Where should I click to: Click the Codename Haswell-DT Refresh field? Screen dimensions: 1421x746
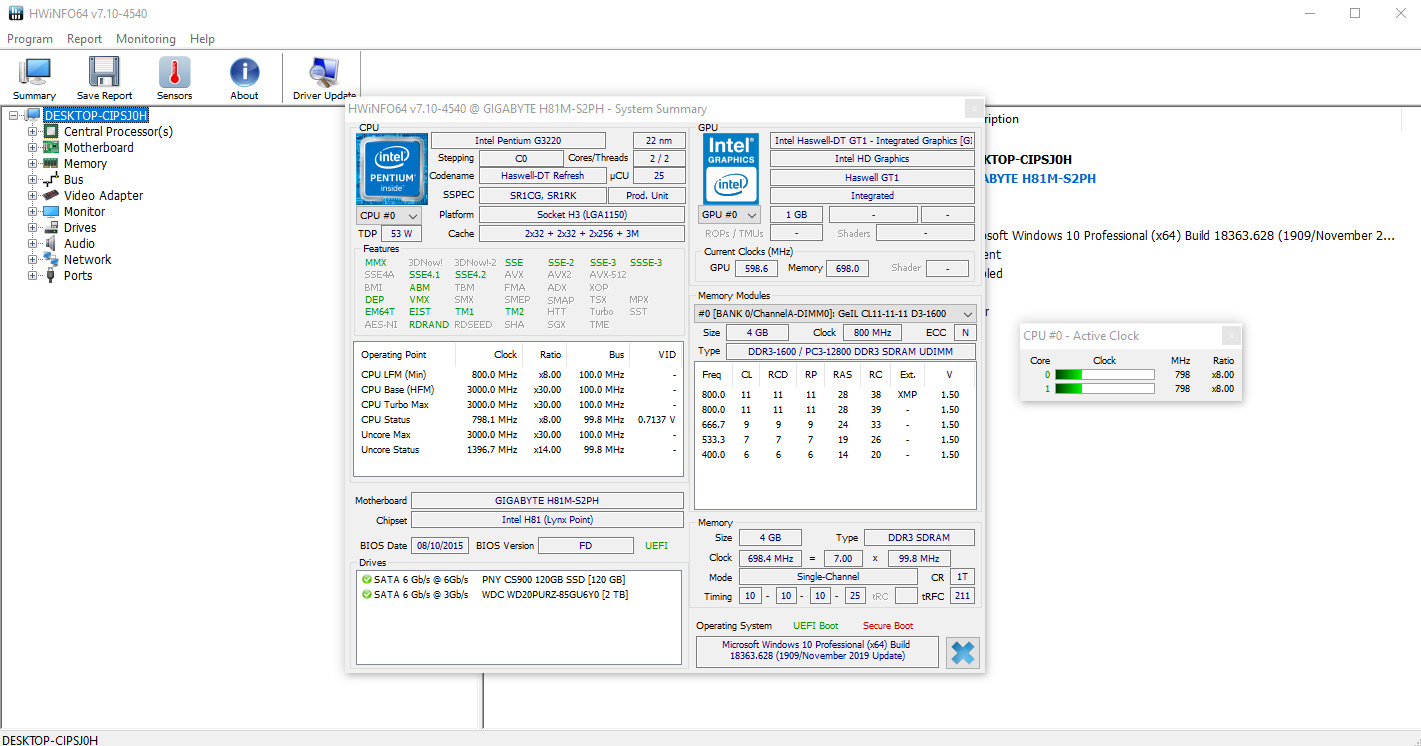(x=543, y=176)
